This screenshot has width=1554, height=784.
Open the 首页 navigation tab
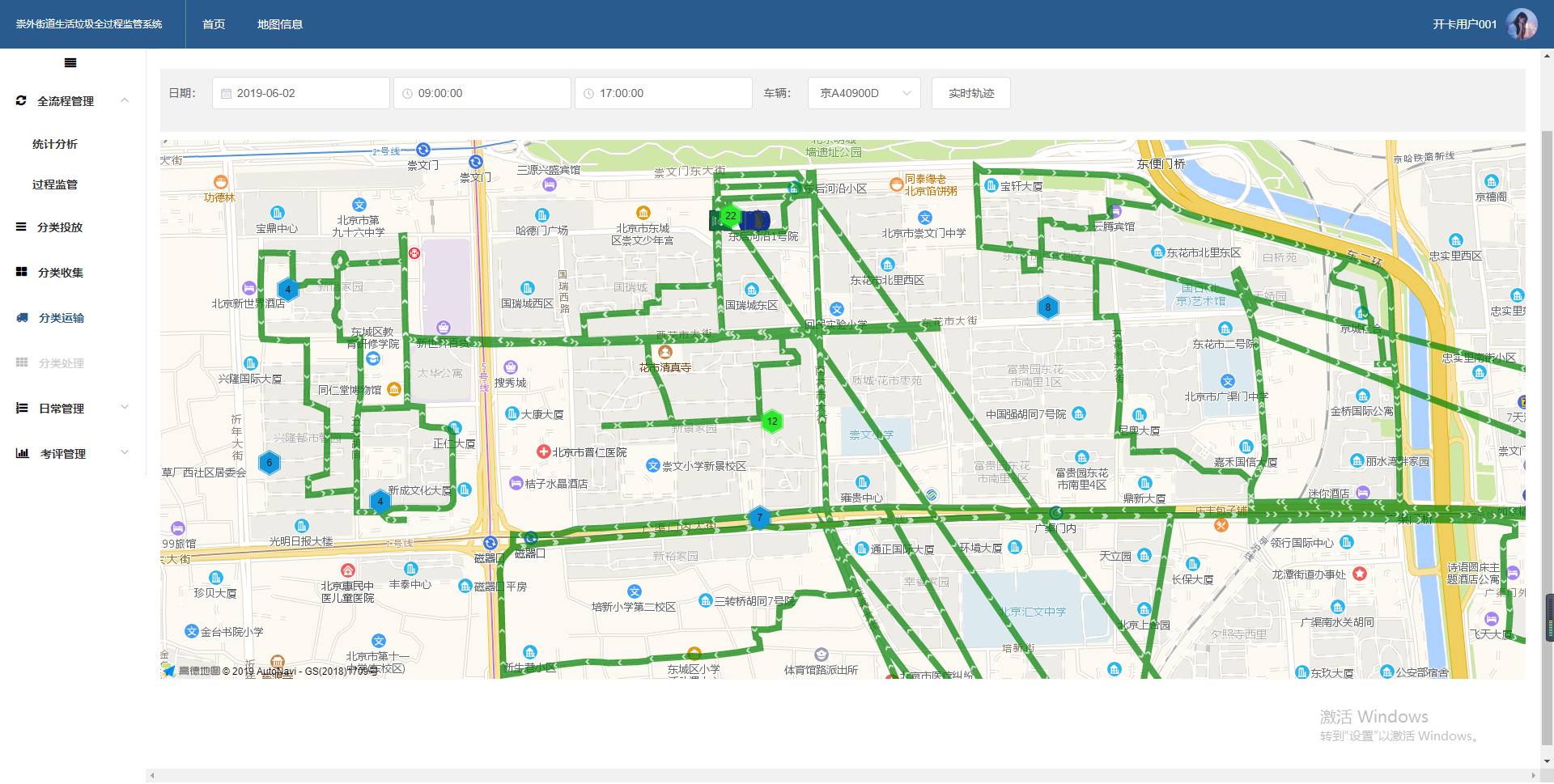tap(214, 24)
